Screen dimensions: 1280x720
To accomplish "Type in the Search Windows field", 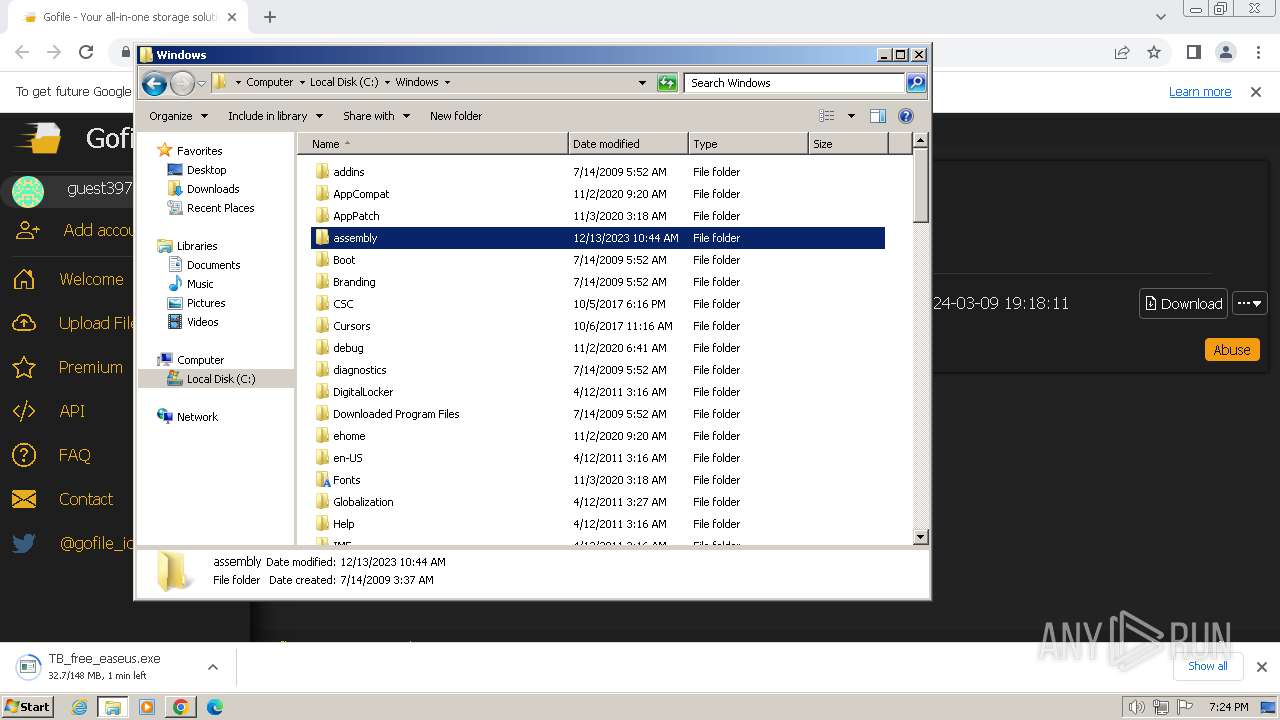I will click(795, 83).
